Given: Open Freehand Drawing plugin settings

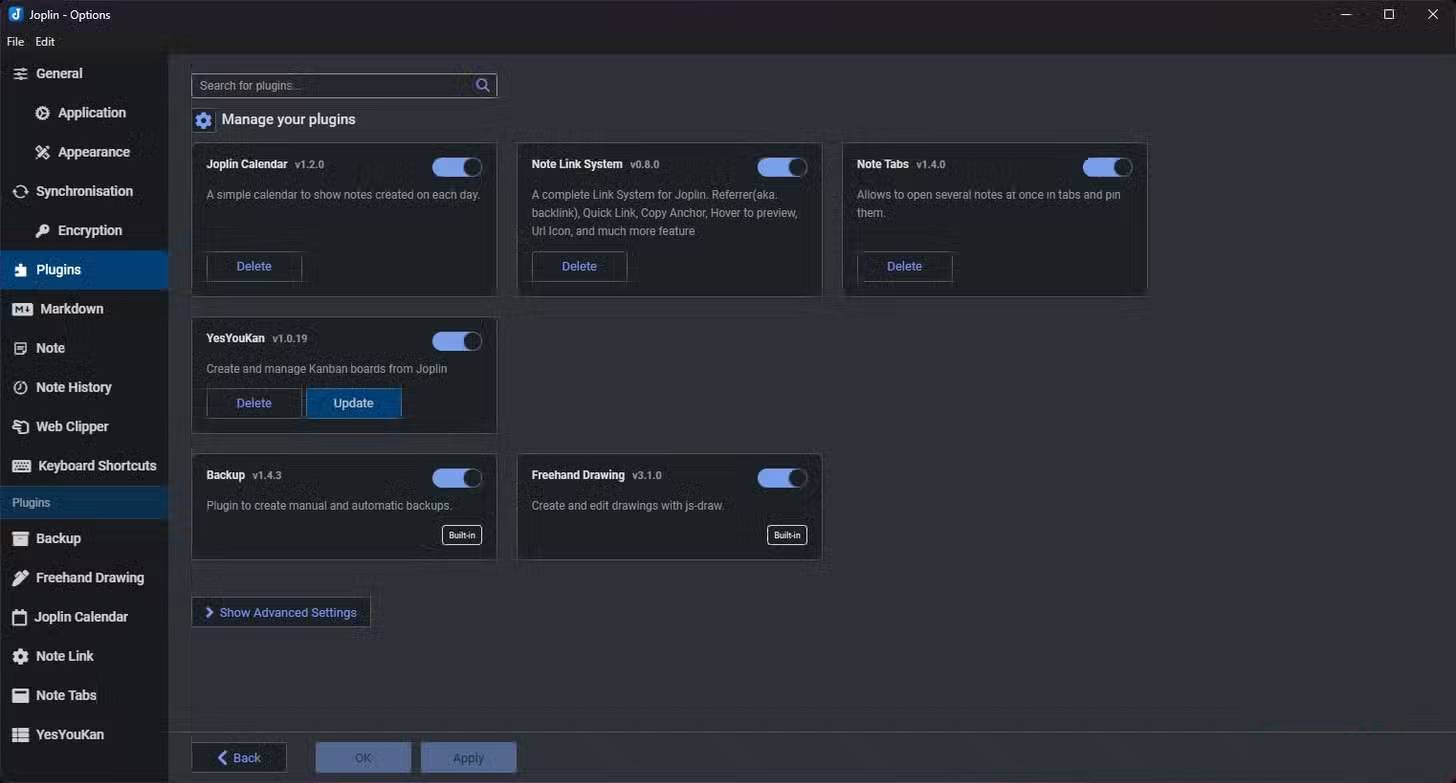Looking at the screenshot, I should pyautogui.click(x=89, y=578).
